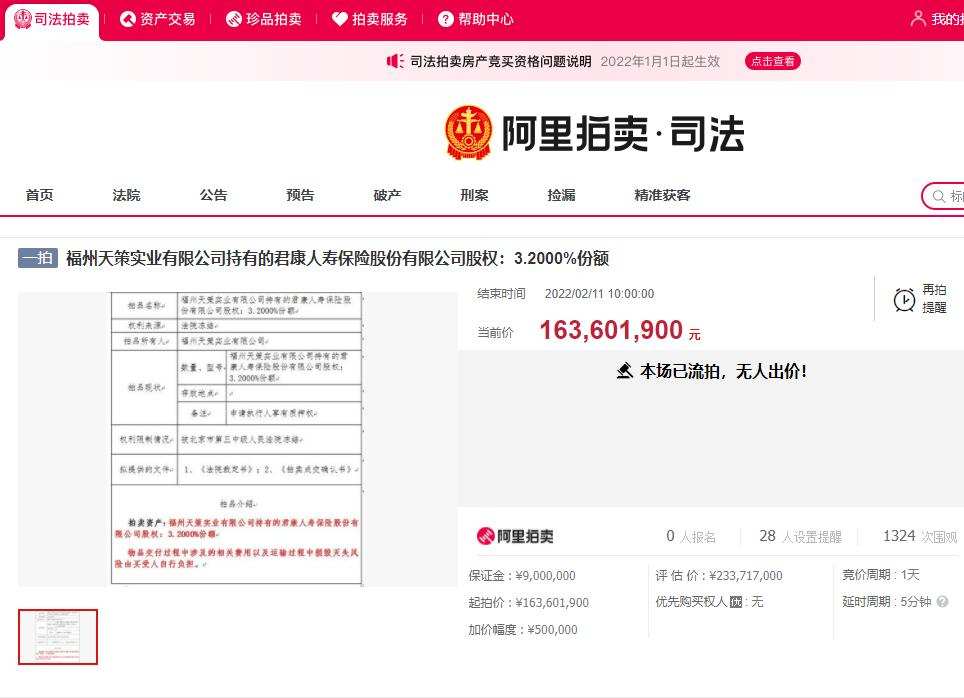Open the 法院 navigation item
The height and width of the screenshot is (698, 964).
[x=127, y=196]
